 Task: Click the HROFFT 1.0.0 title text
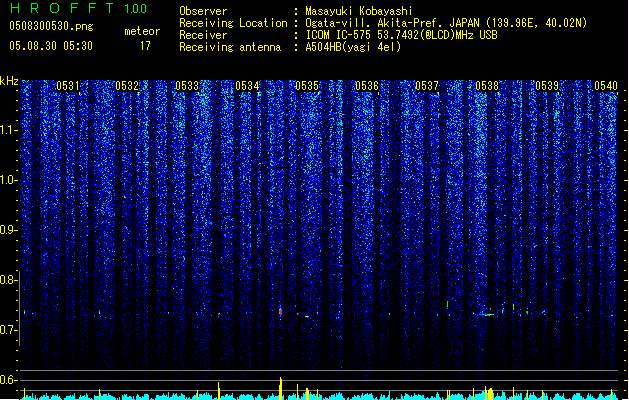[78, 8]
